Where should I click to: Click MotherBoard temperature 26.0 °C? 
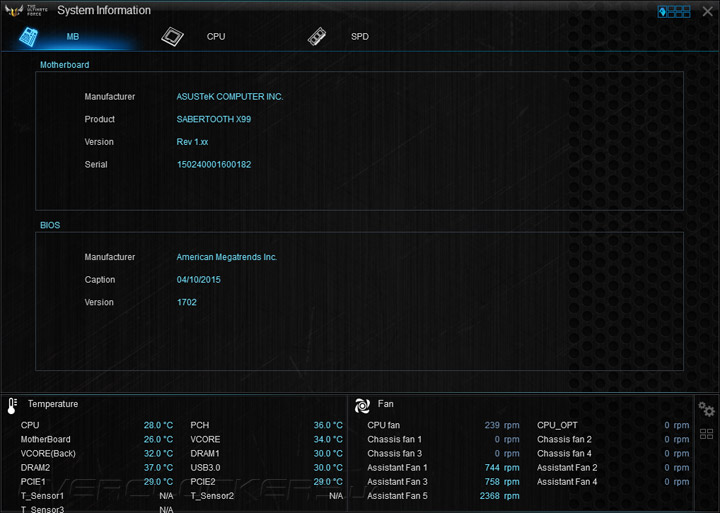click(158, 440)
